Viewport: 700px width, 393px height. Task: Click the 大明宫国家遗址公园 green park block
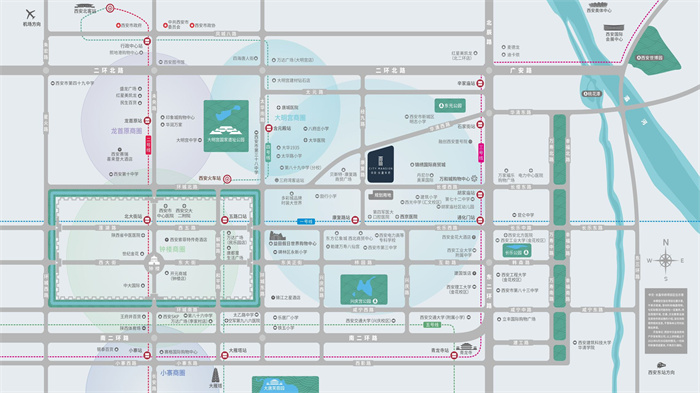tap(226, 126)
